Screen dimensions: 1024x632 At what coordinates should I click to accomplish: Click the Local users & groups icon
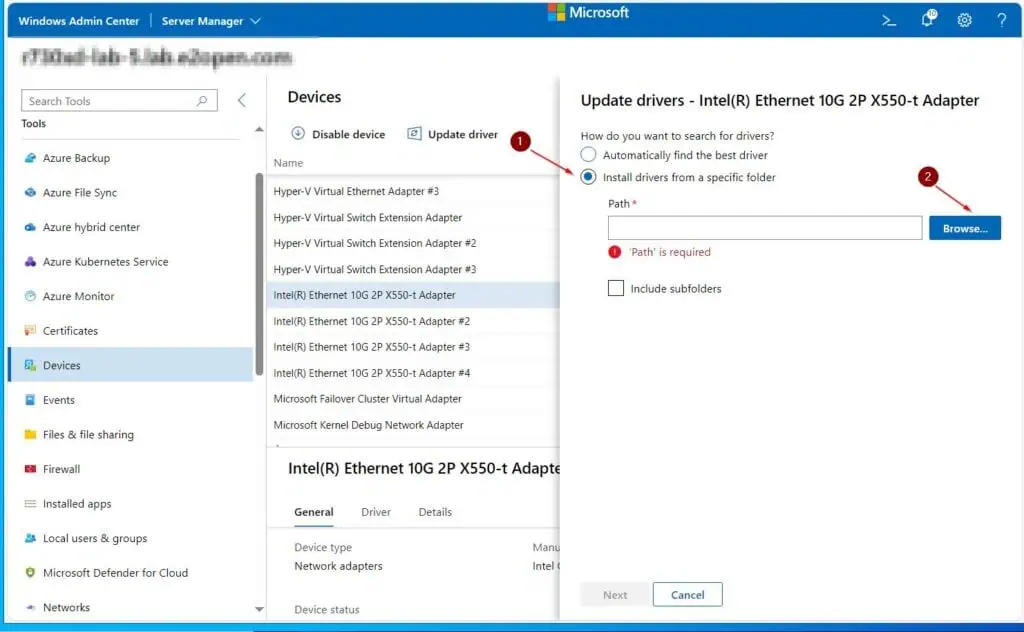pyautogui.click(x=30, y=538)
